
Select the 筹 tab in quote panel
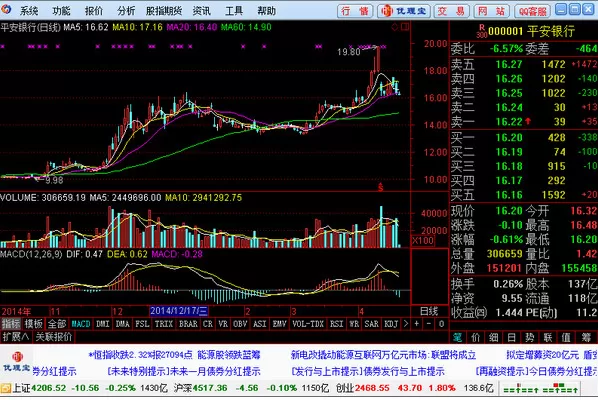pyautogui.click(x=585, y=337)
